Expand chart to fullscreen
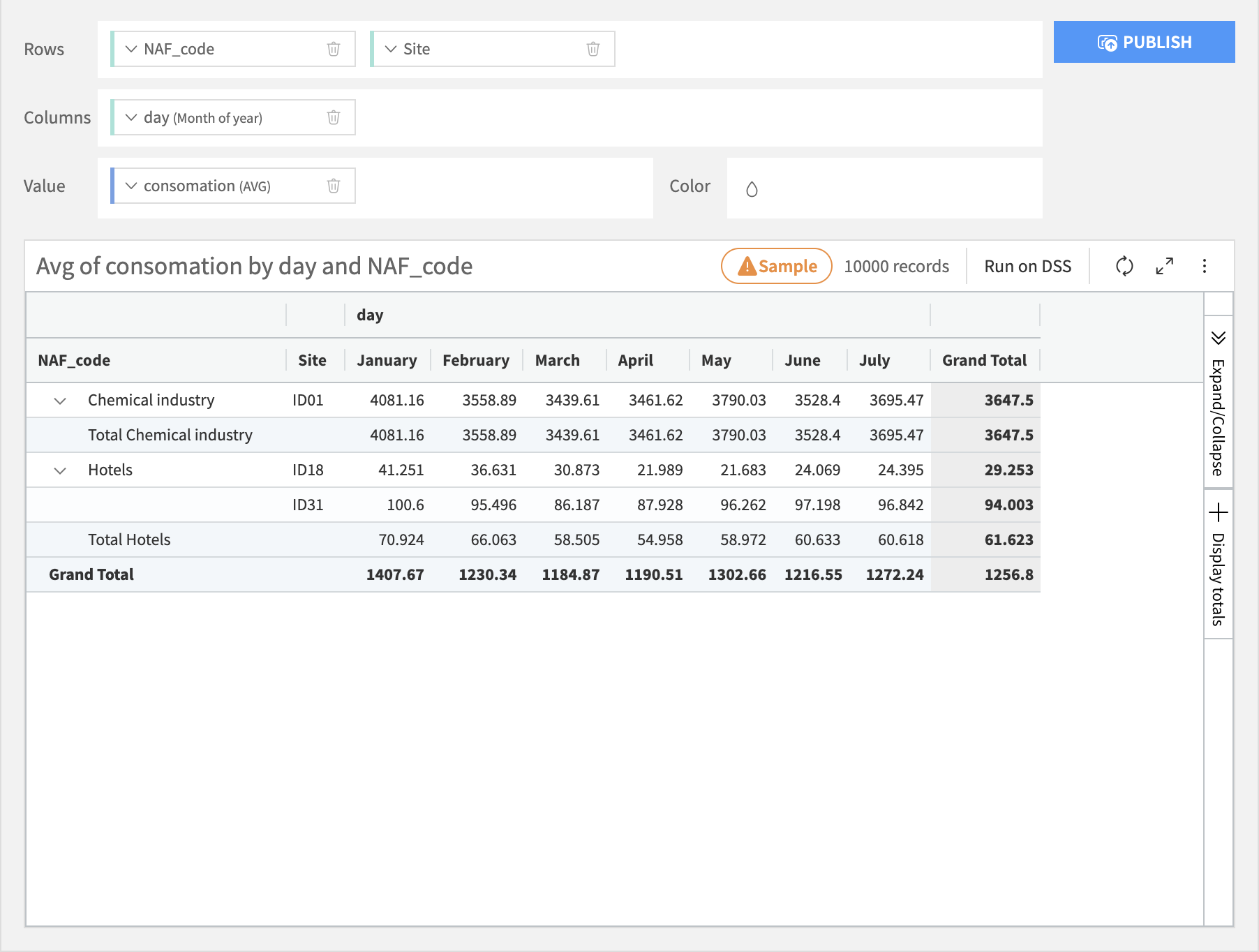This screenshot has height=952, width=1259. pos(1164,266)
